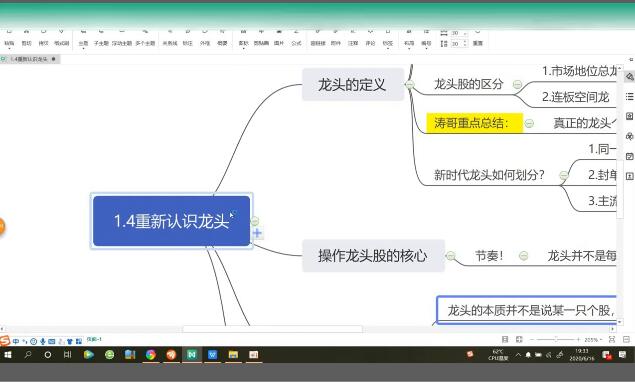Collapse the 涛哥重点总结 node toggle

529,123
